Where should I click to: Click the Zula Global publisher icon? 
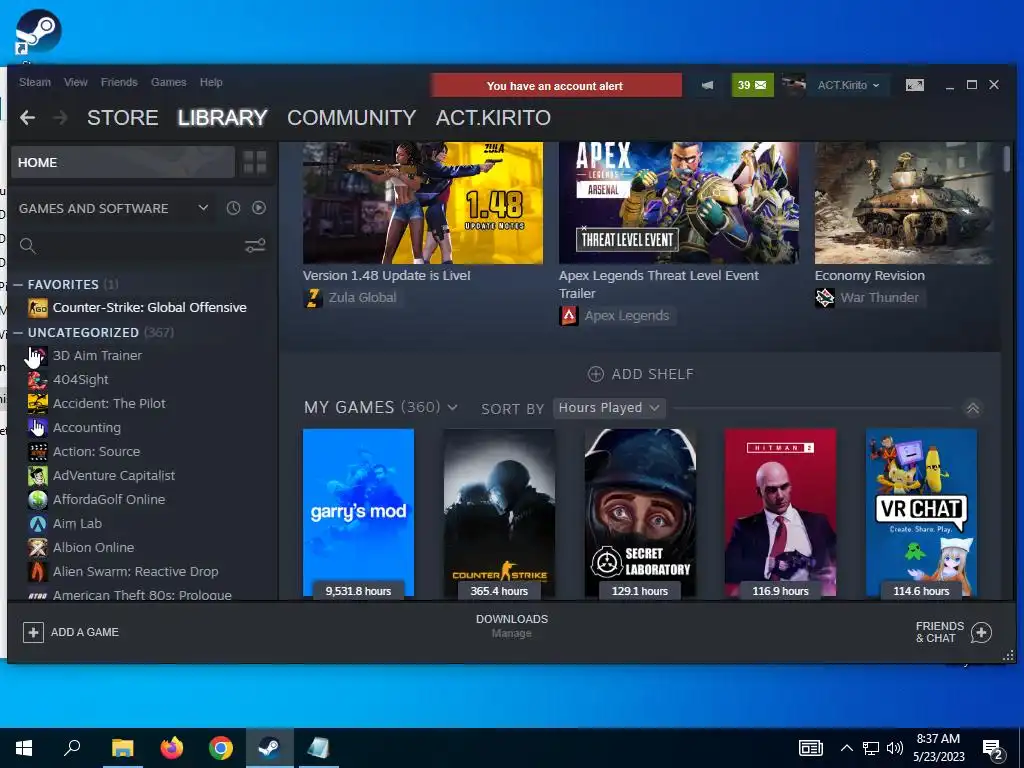(x=313, y=298)
